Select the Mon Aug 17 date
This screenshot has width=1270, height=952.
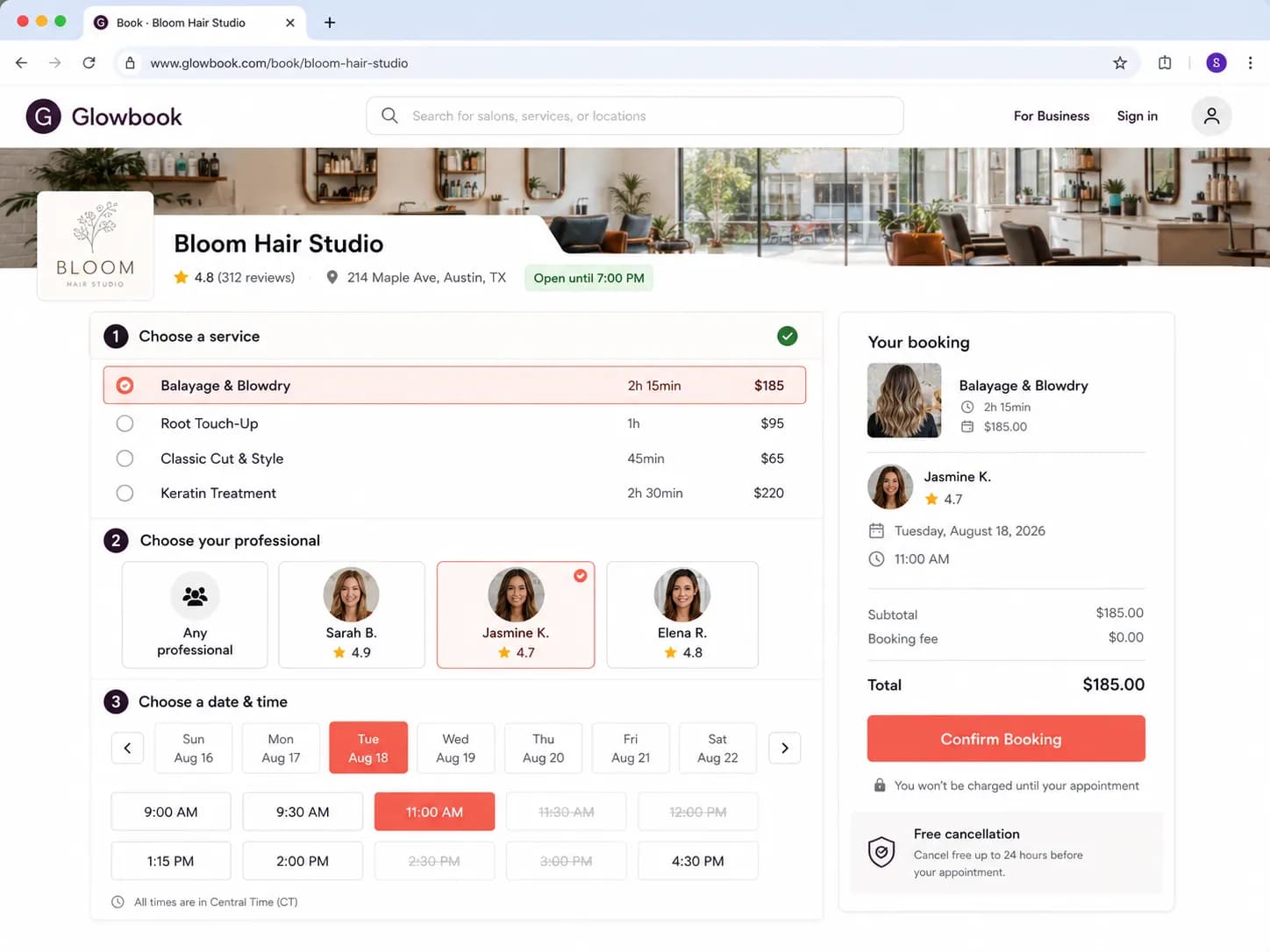point(281,748)
